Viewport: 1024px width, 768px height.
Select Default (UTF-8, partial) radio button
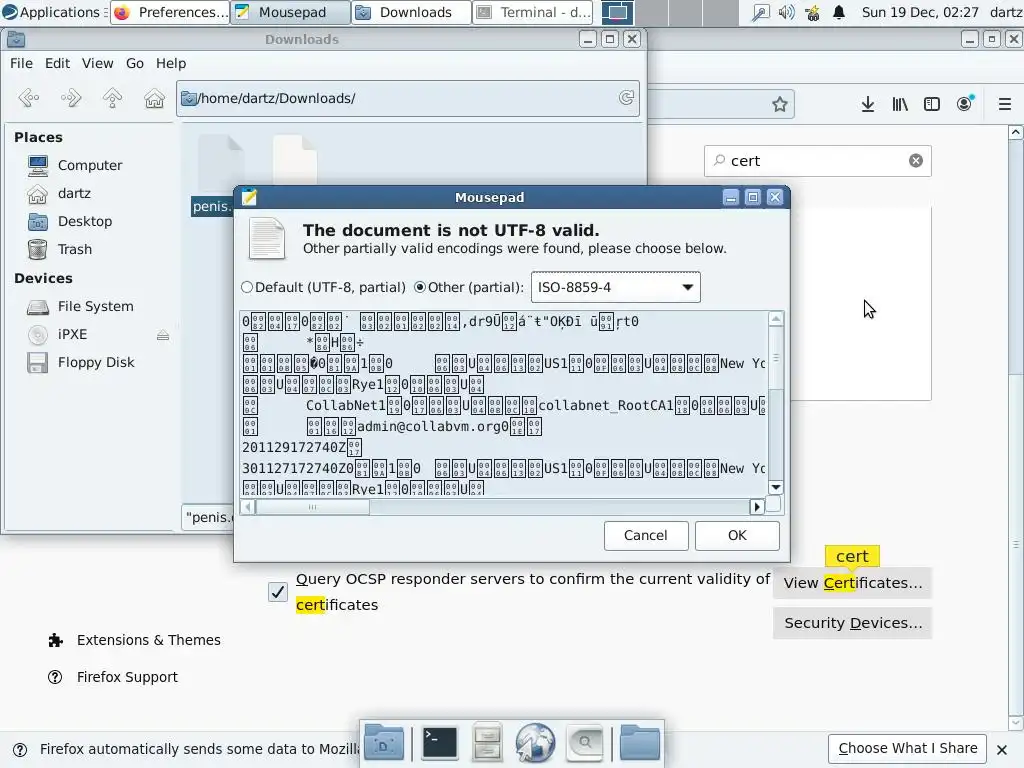tap(247, 287)
